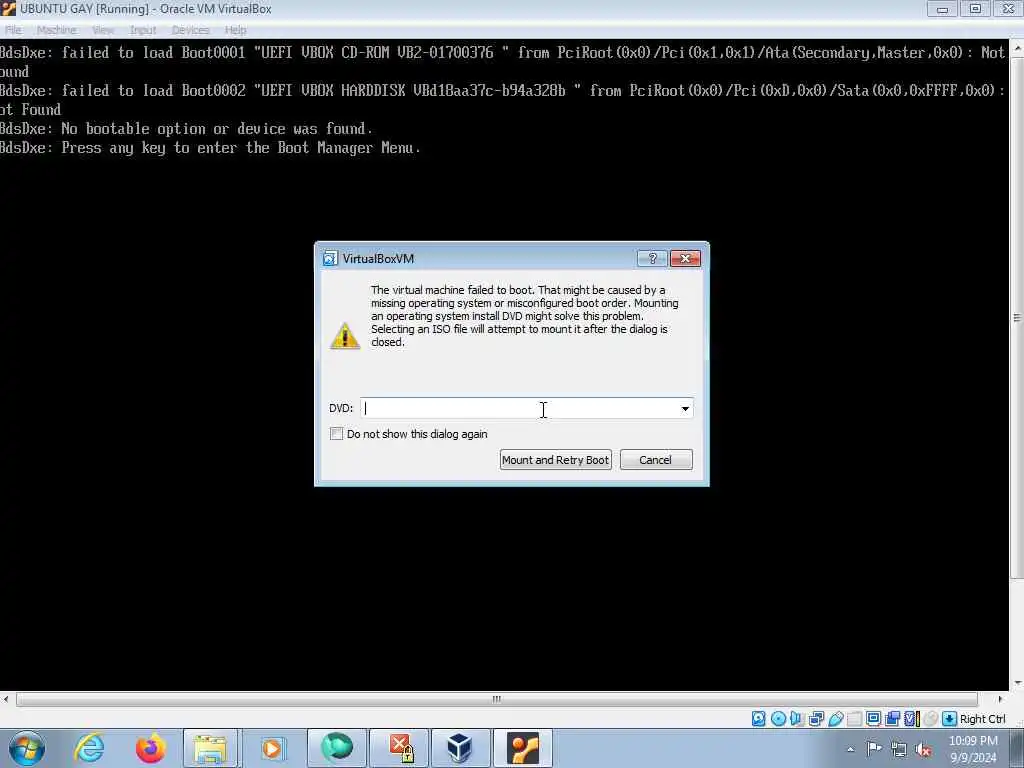Click the Show Desktop strip
The height and width of the screenshot is (768, 1024).
[1017, 748]
